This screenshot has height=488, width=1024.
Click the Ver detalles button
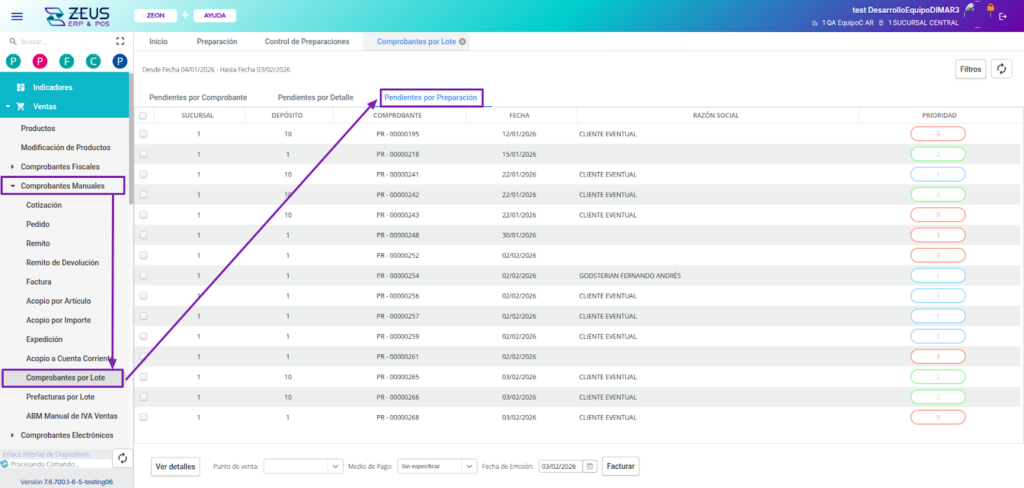coord(176,466)
